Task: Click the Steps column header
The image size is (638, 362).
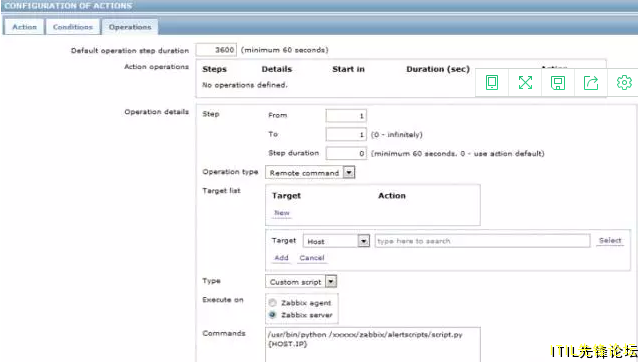Action: point(214,69)
